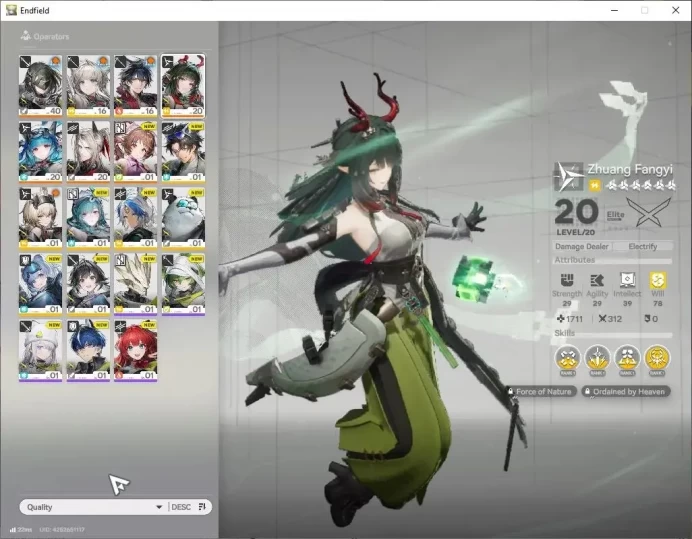Click the Agility attribute icon
The height and width of the screenshot is (539, 692).
click(x=597, y=280)
